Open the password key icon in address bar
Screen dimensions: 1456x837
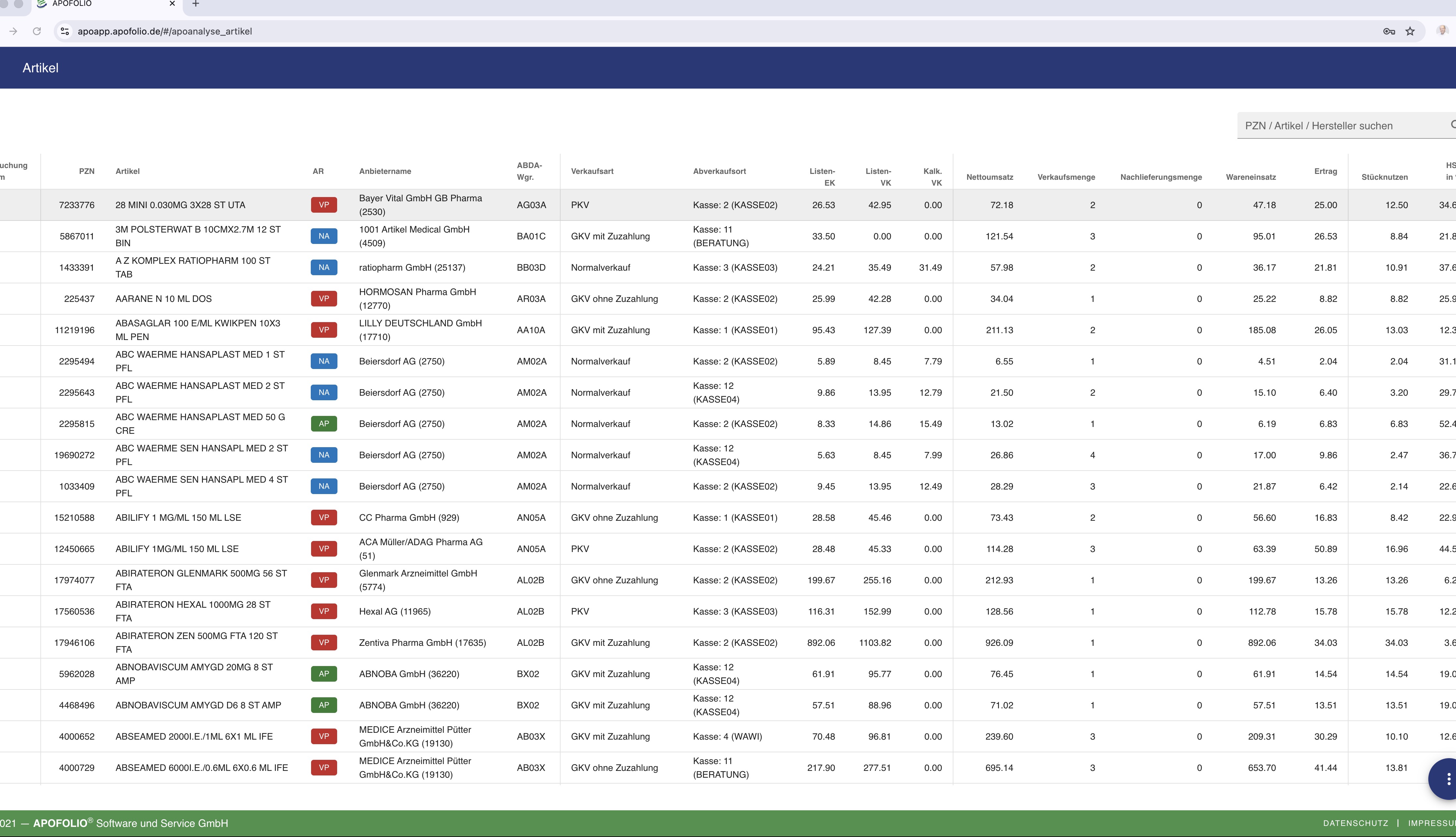[x=1389, y=31]
